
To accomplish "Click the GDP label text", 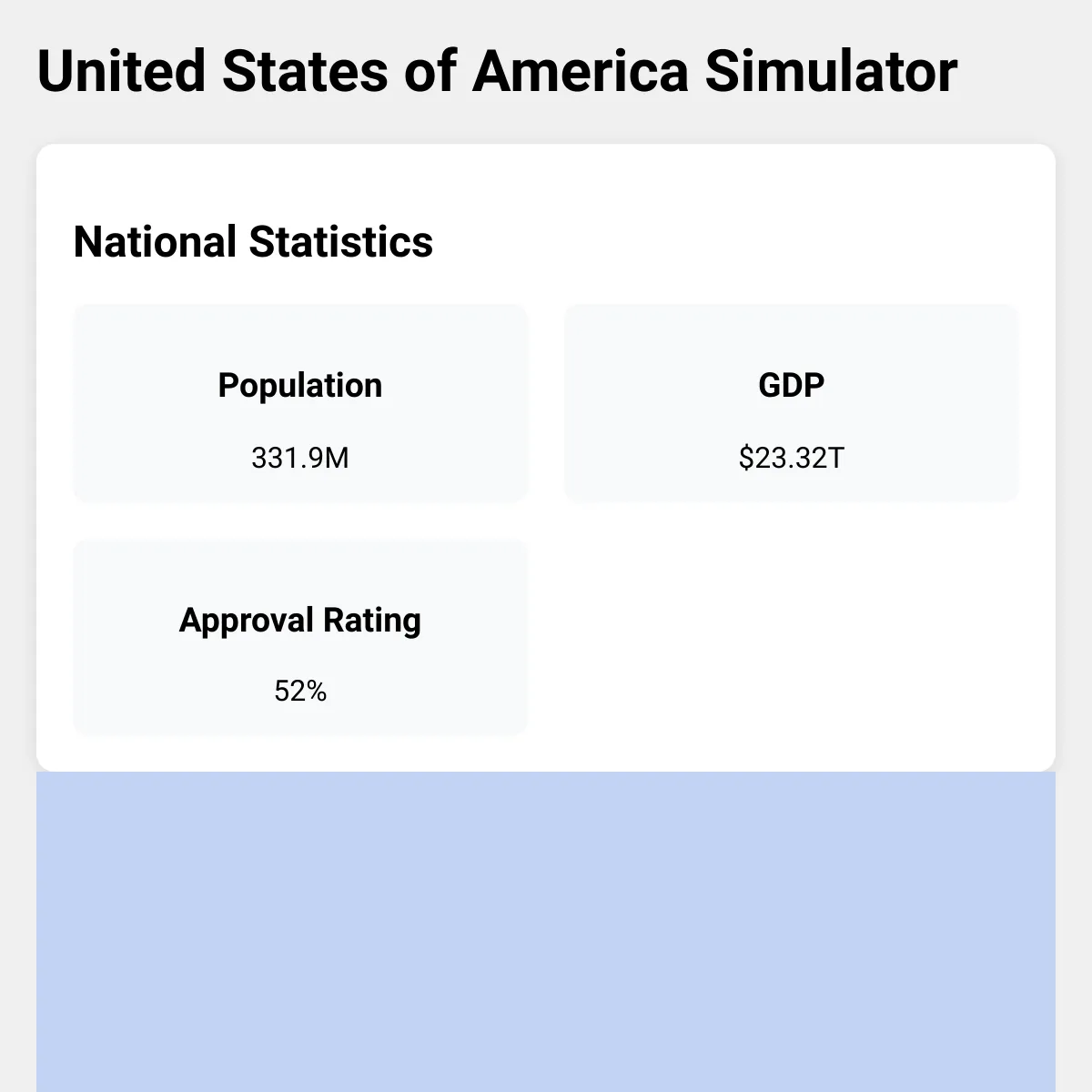I will point(792,385).
